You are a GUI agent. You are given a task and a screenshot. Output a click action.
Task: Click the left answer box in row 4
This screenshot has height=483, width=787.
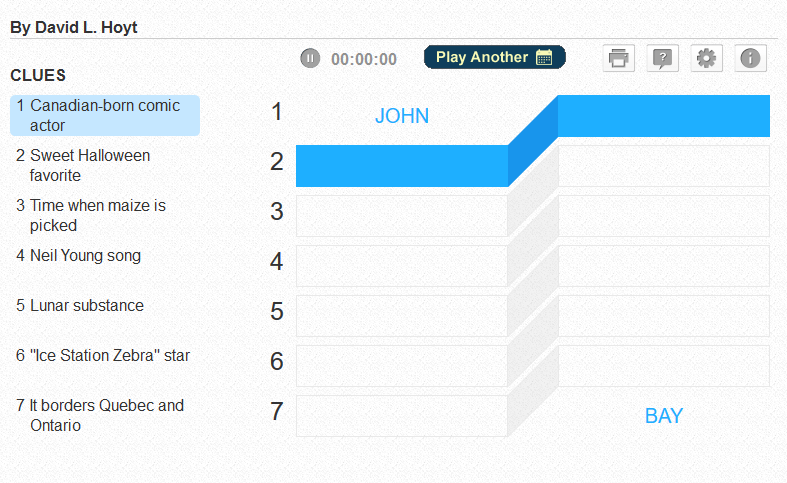pyautogui.click(x=402, y=266)
